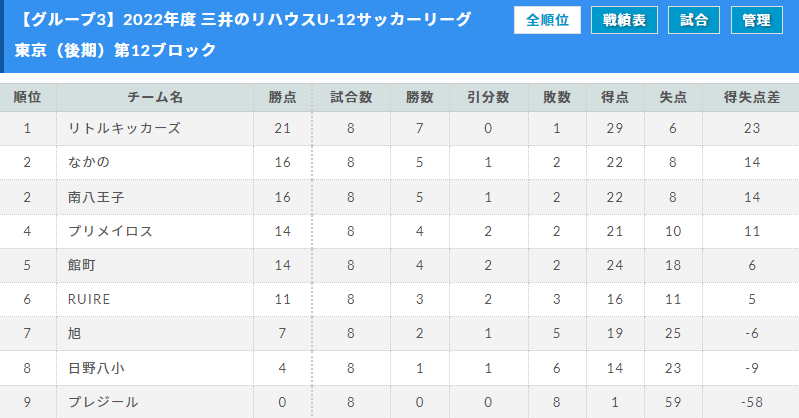The height and width of the screenshot is (418, 799).
Task: Click the 管理 management button
Action: click(x=757, y=20)
